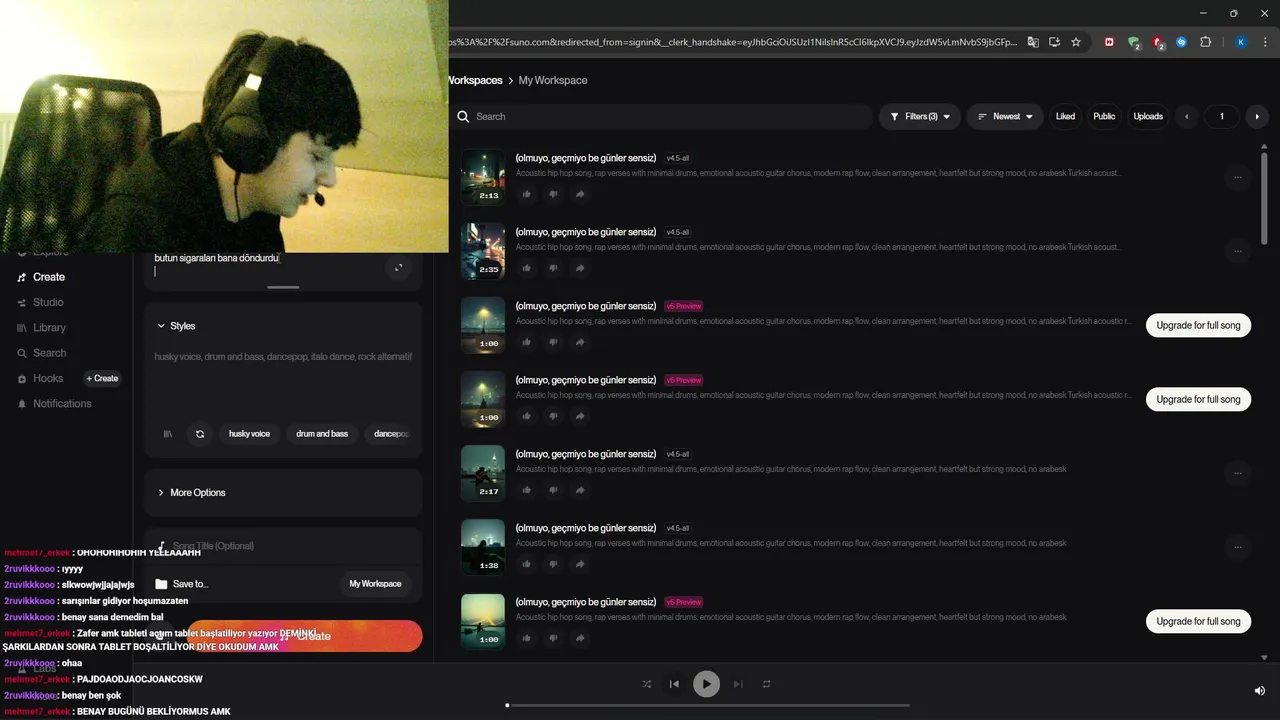Open more options for the 2:17 song
1280x720 pixels.
1238,473
